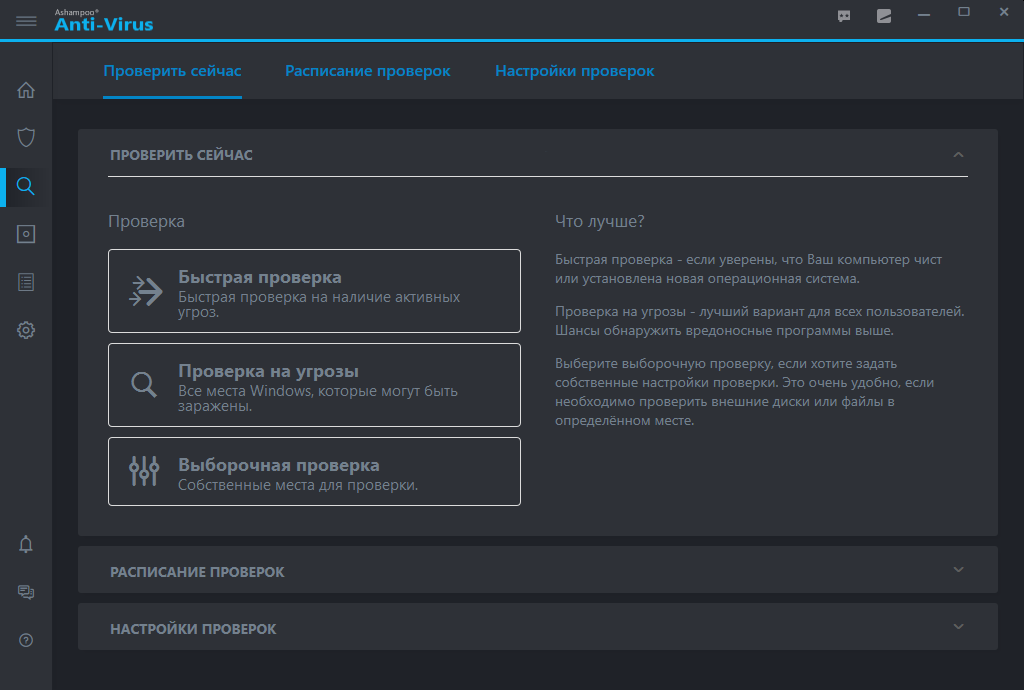This screenshot has height=690, width=1024.
Task: Open the shield protection section
Action: (x=26, y=137)
